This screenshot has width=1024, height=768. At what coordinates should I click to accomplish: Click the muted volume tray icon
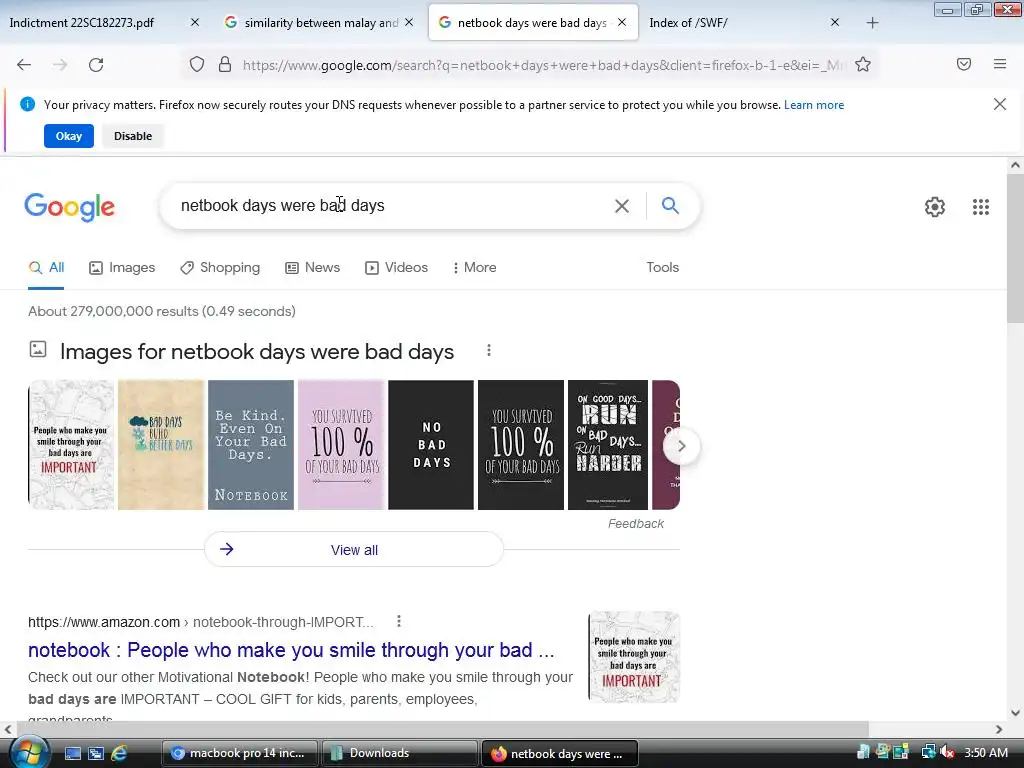tap(948, 753)
